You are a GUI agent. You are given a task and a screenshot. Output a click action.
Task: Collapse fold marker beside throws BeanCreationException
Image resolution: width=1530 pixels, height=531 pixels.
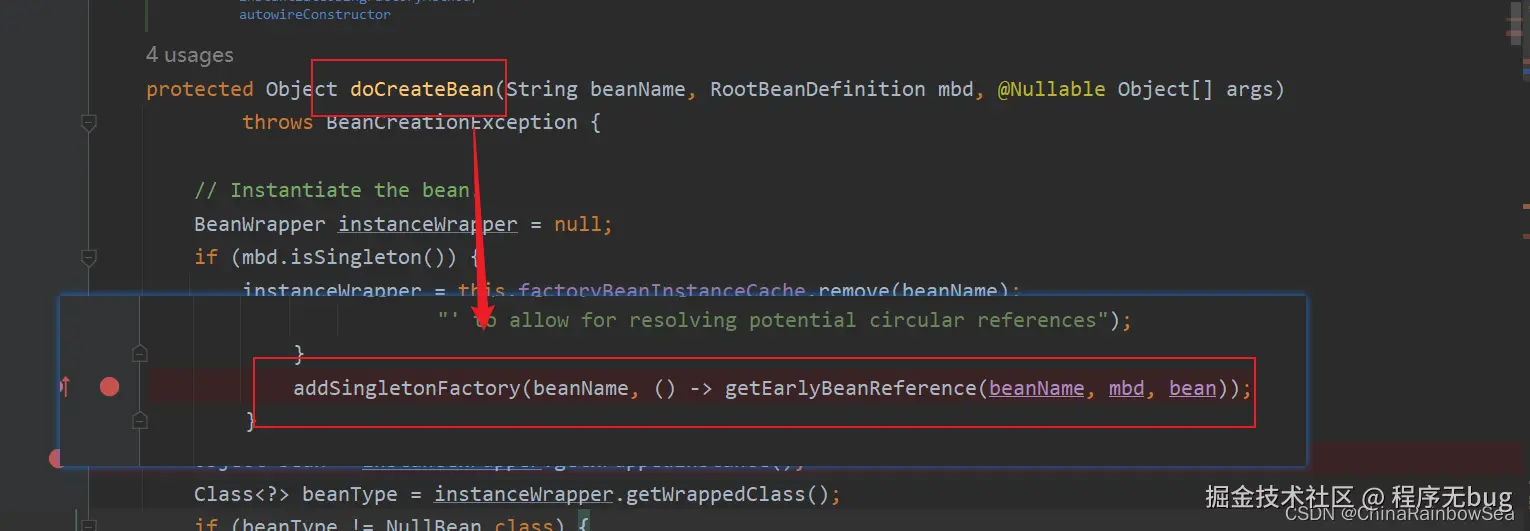click(89, 122)
